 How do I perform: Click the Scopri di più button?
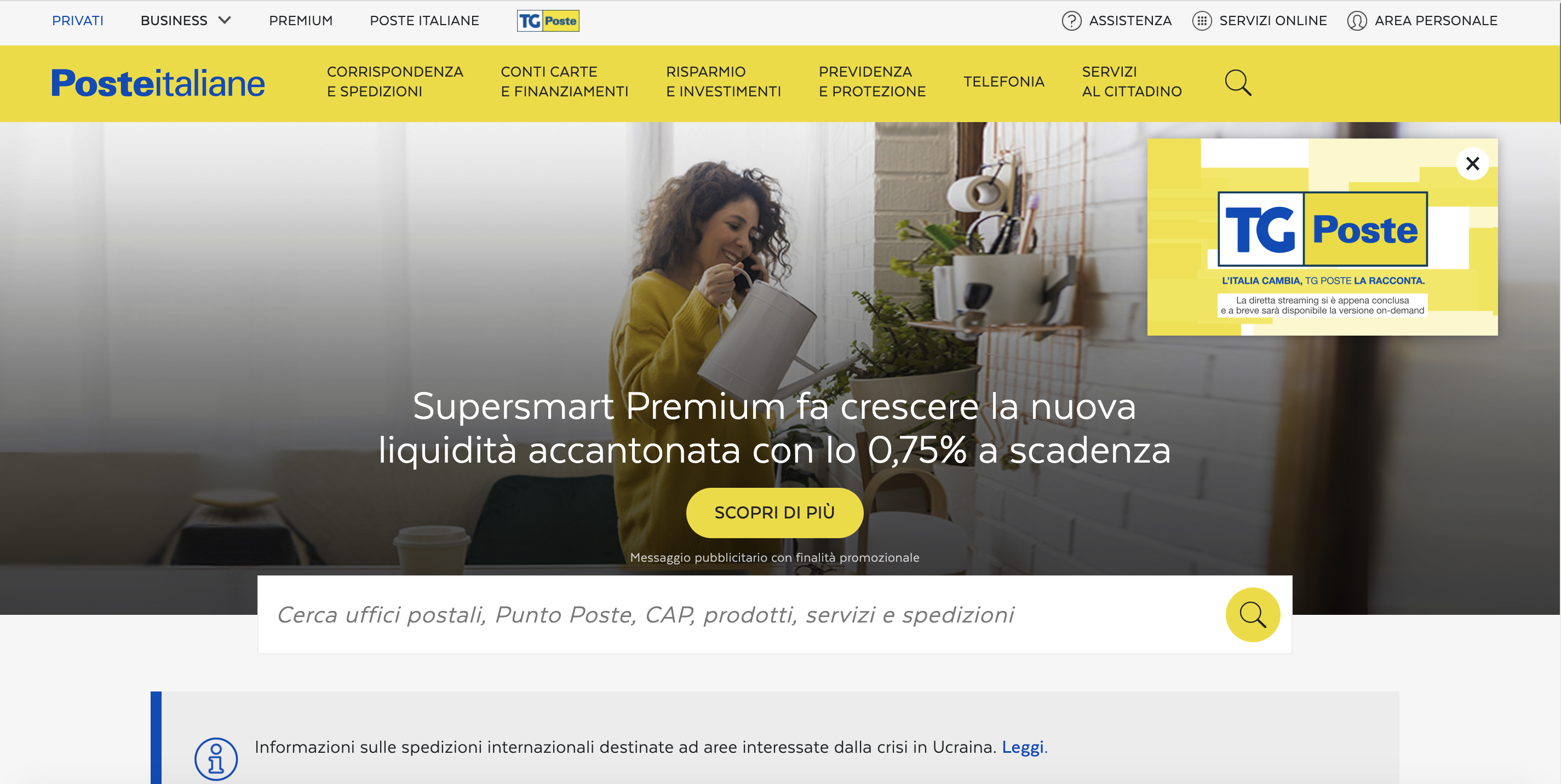[774, 512]
